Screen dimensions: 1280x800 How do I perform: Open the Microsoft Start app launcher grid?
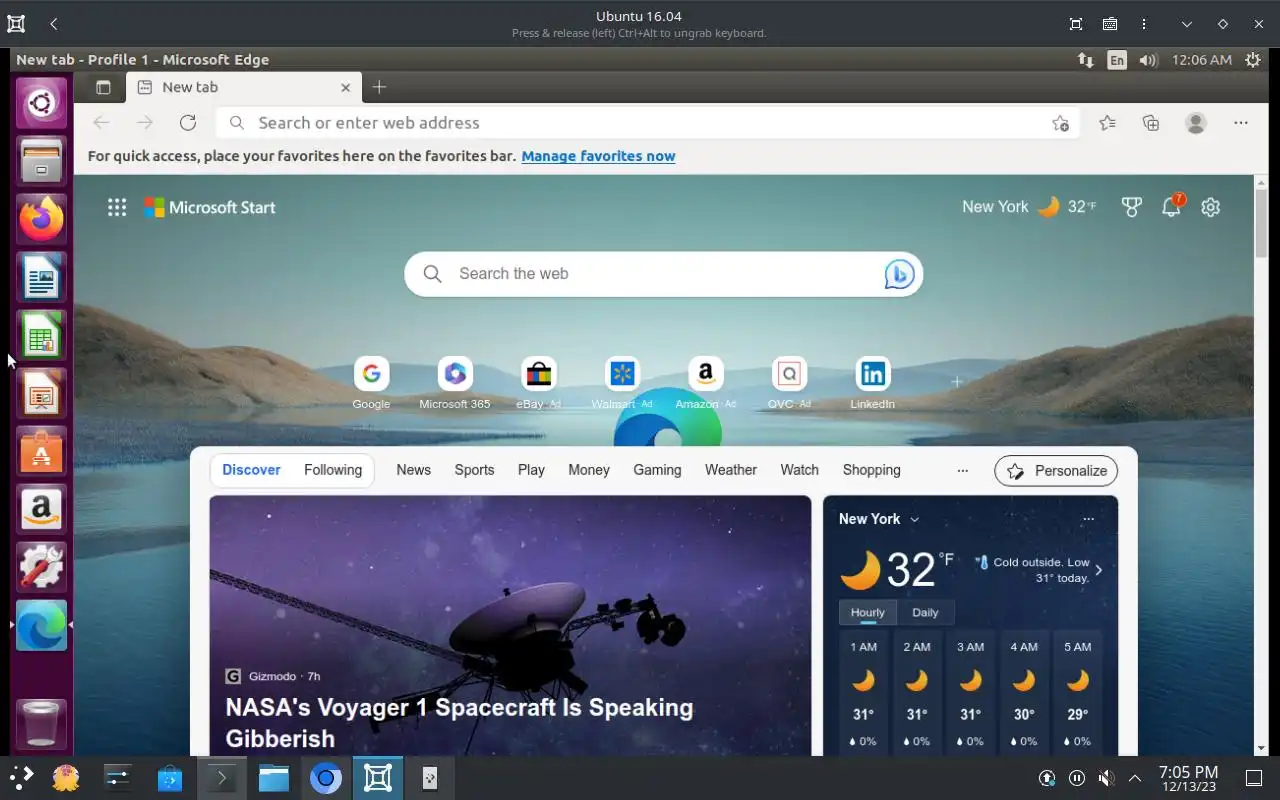click(x=117, y=207)
